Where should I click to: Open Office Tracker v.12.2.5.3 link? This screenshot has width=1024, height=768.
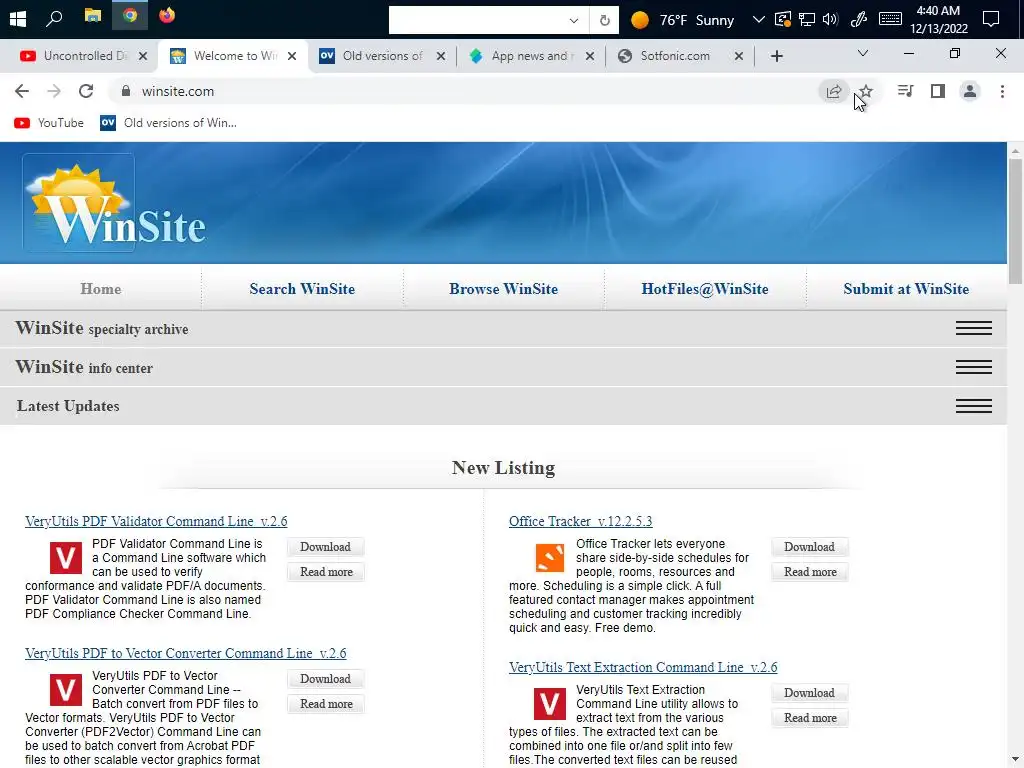581,521
